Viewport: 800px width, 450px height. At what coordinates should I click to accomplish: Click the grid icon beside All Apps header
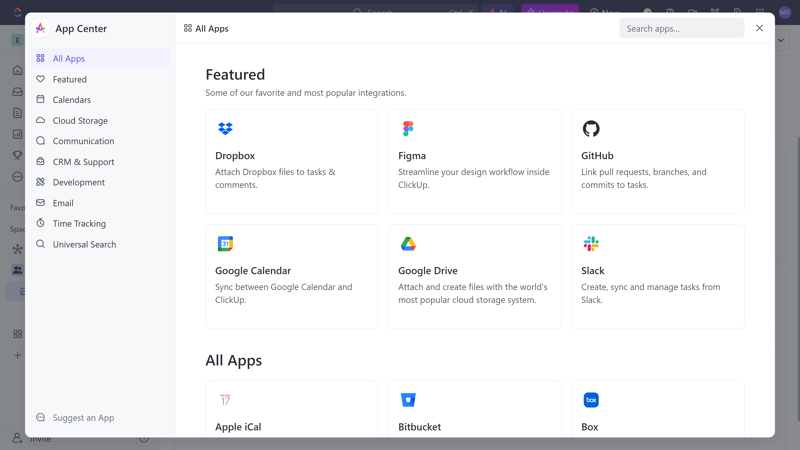click(x=188, y=28)
